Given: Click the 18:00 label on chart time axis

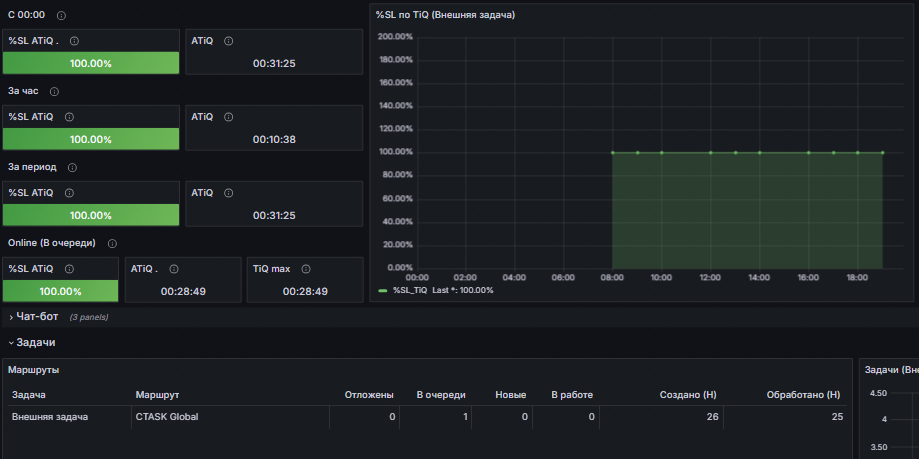Looking at the screenshot, I should click(x=857, y=277).
